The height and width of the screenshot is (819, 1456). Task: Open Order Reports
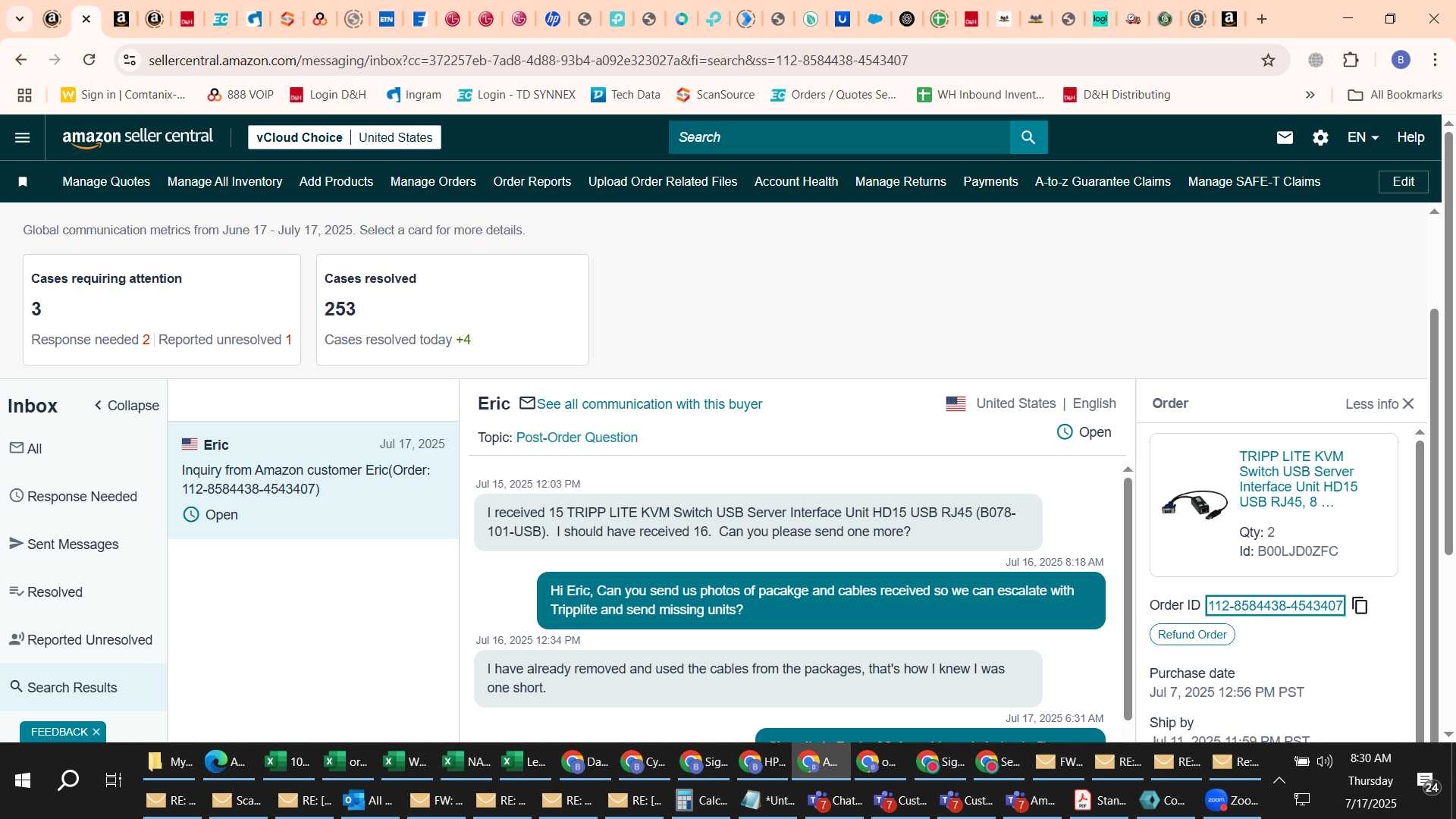pos(532,181)
